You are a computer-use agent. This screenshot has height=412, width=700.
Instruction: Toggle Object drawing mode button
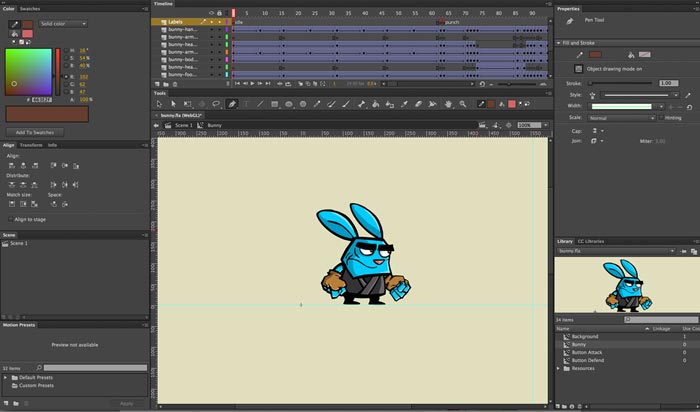[x=578, y=69]
